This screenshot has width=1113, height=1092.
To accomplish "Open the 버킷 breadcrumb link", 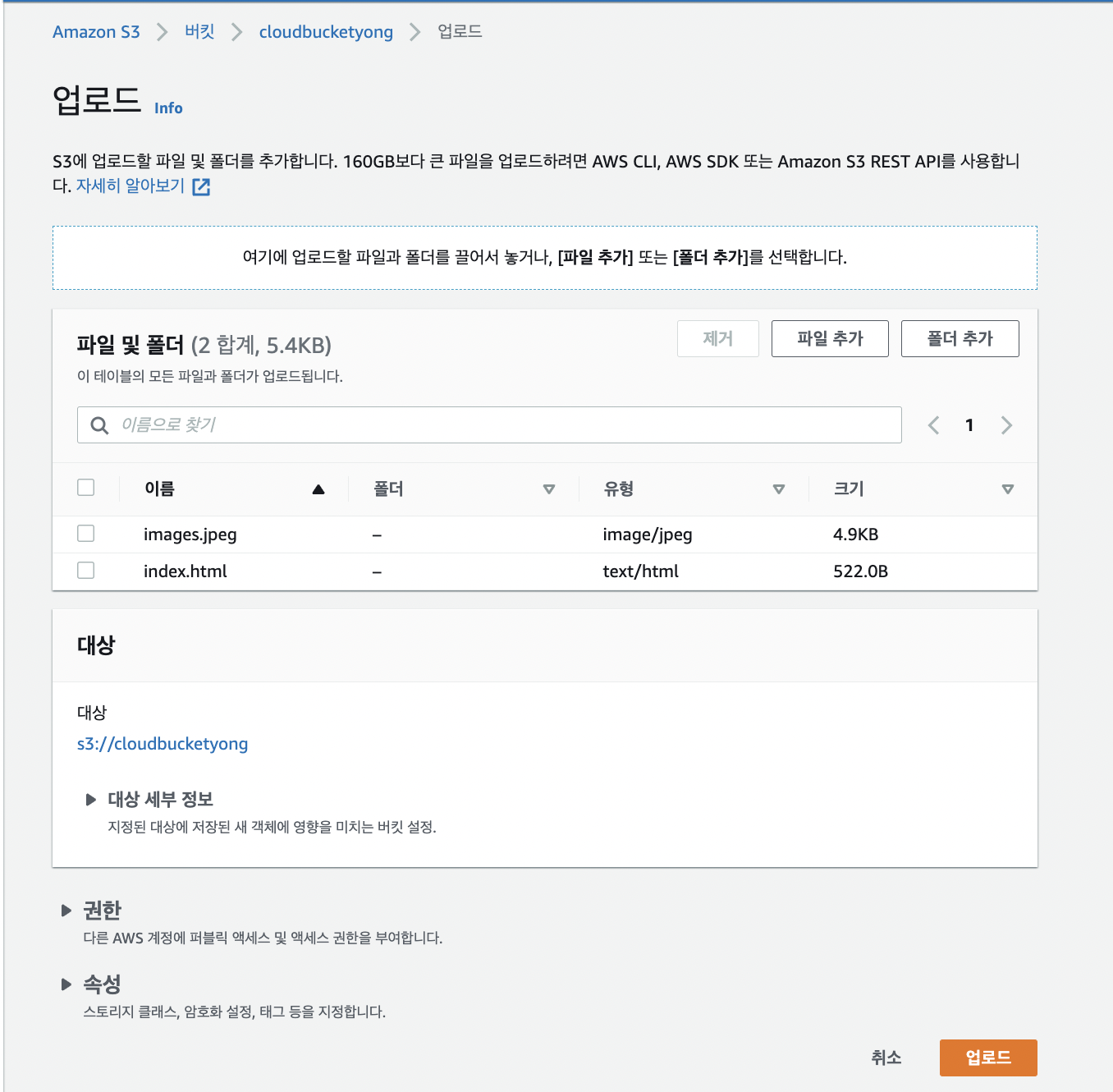I will click(x=199, y=32).
